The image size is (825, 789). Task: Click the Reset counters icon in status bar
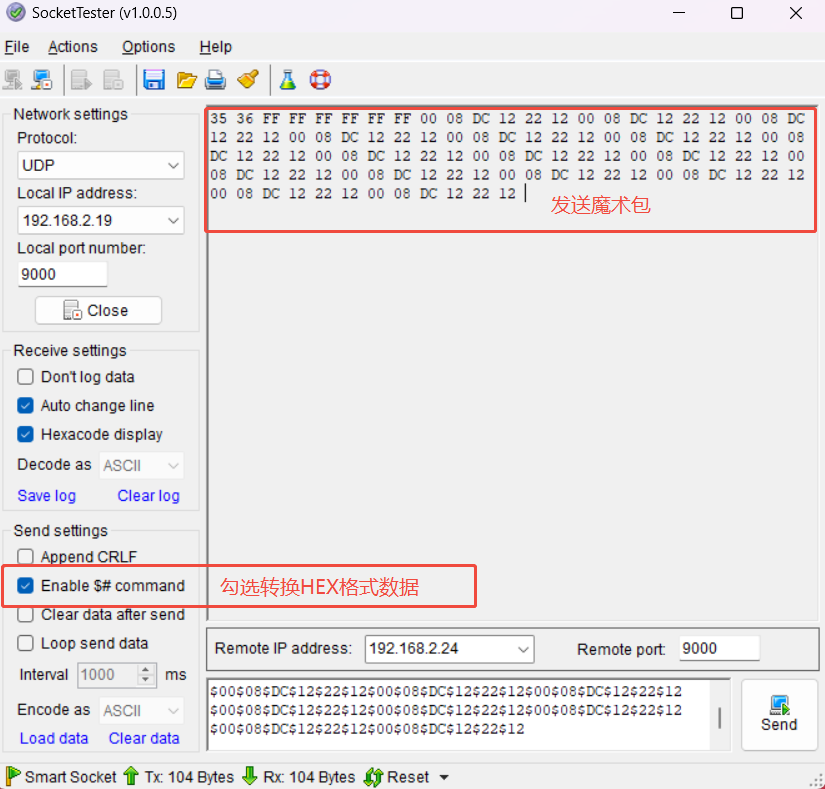point(374,777)
